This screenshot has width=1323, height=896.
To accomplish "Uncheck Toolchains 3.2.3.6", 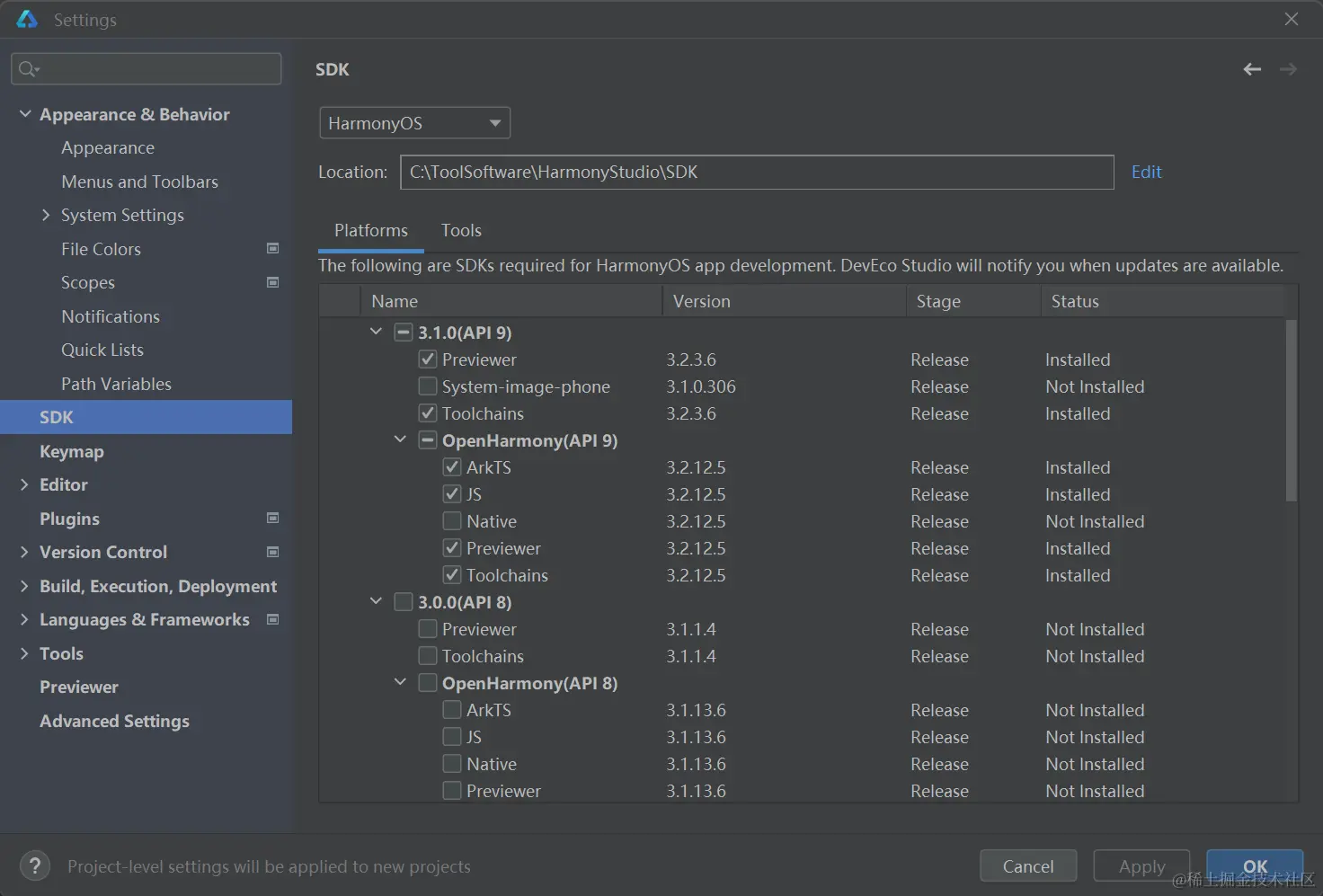I will pyautogui.click(x=428, y=413).
